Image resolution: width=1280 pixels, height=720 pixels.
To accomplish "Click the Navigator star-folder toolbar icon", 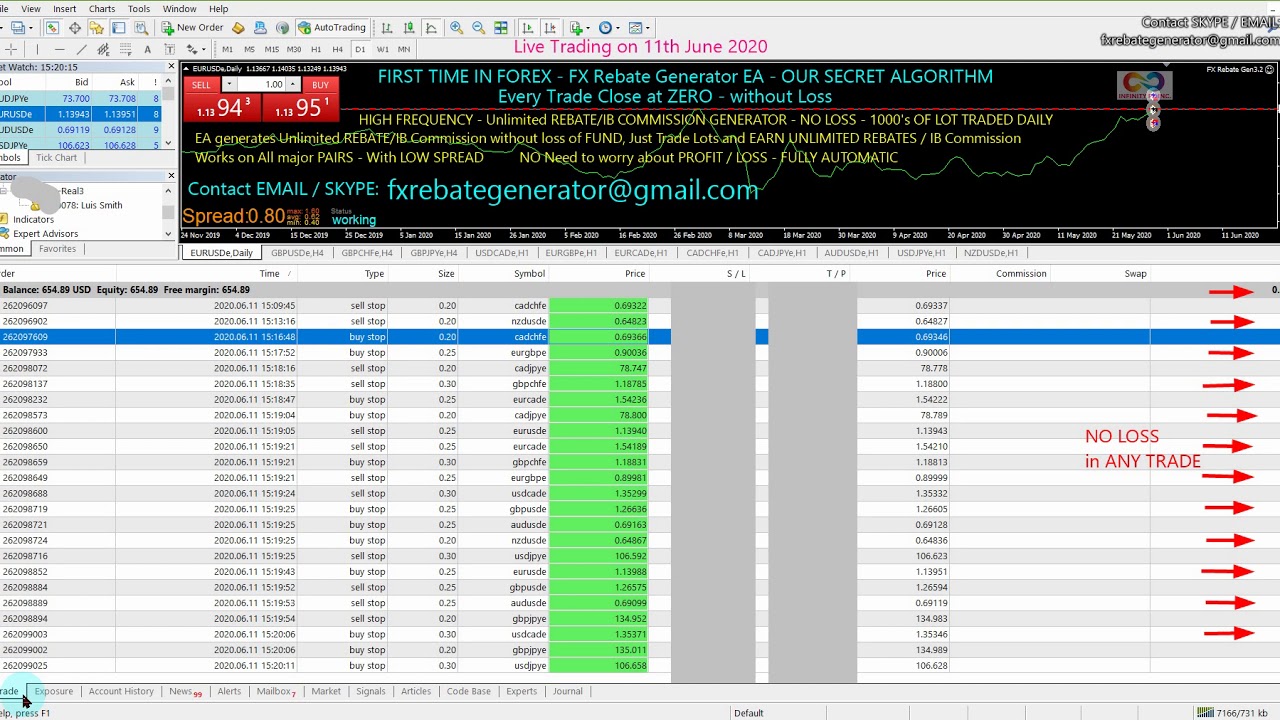I will pyautogui.click(x=96, y=28).
